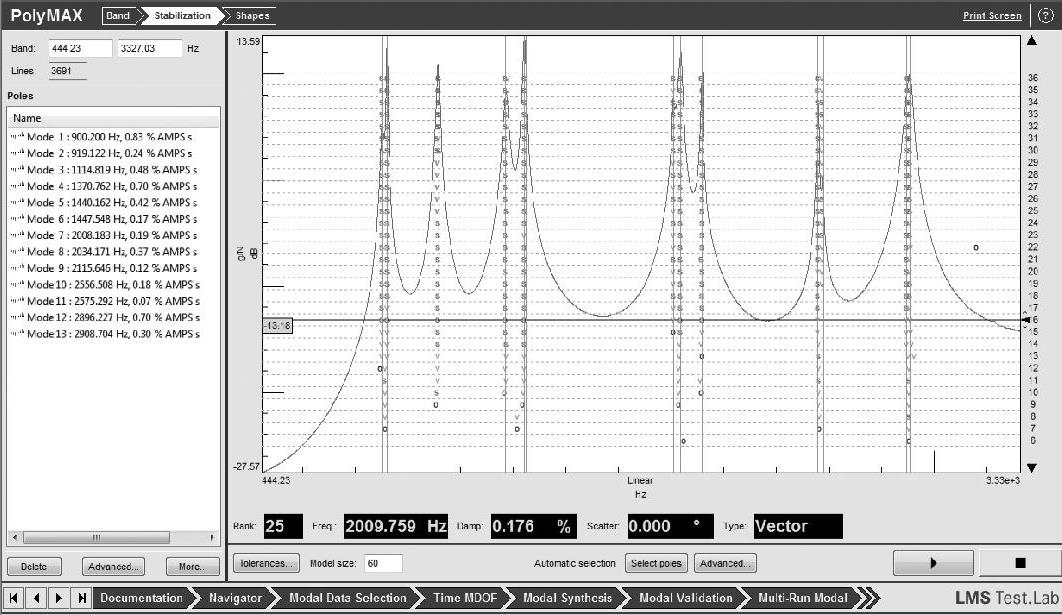Click the Select poles button
The image size is (1062, 615).
[x=656, y=563]
